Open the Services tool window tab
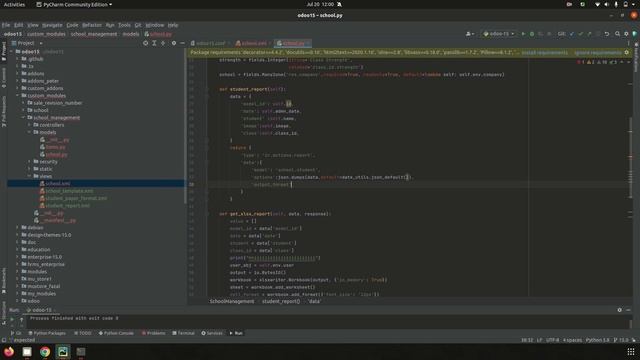The height and width of the screenshot is (360, 640). [x=212, y=333]
